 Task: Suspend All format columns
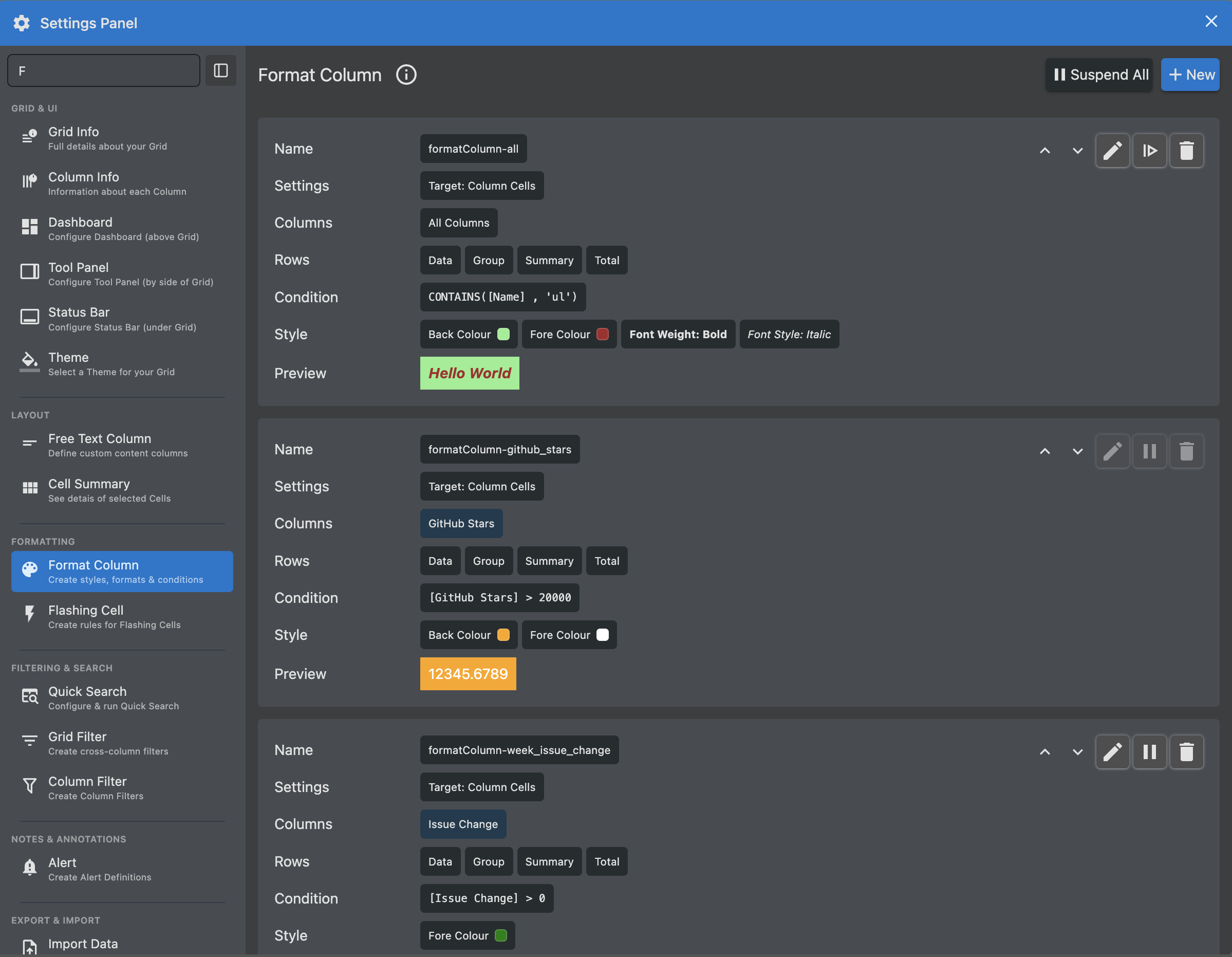click(x=1099, y=75)
